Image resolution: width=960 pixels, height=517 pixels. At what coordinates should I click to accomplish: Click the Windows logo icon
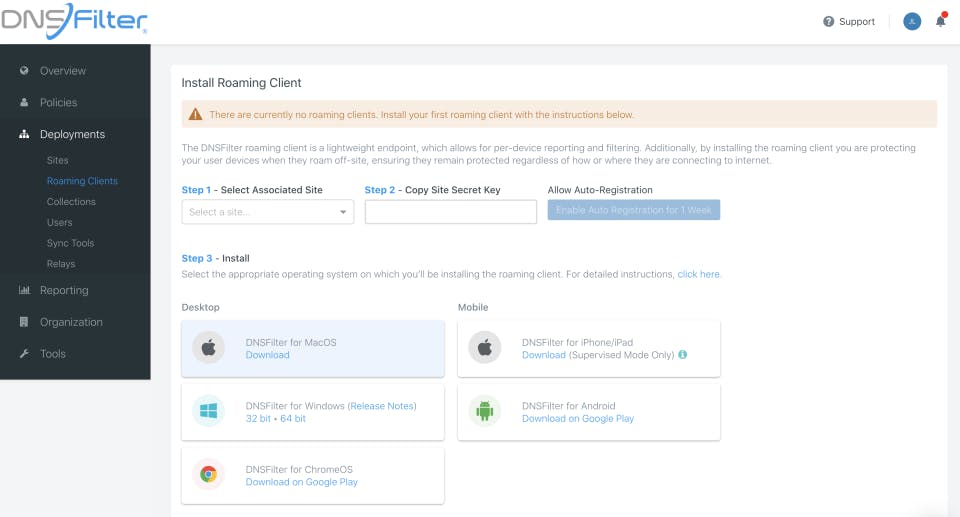208,411
